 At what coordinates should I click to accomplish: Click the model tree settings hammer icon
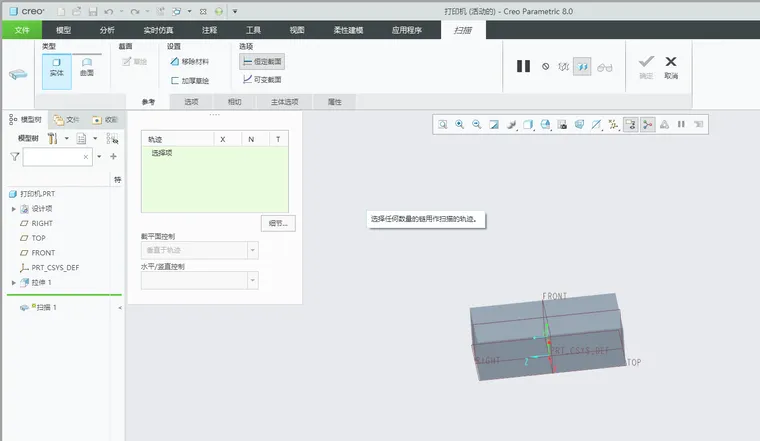pyautogui.click(x=52, y=139)
